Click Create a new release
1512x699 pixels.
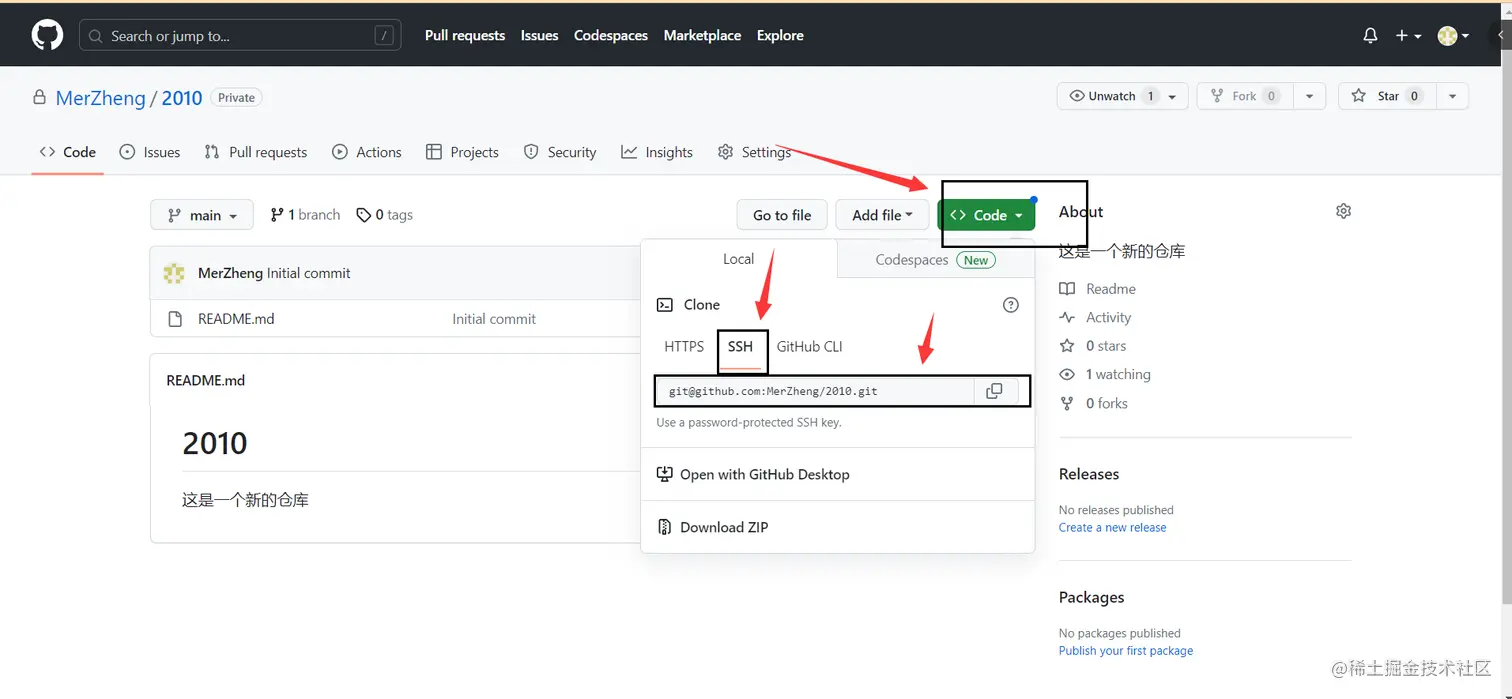coord(1113,528)
